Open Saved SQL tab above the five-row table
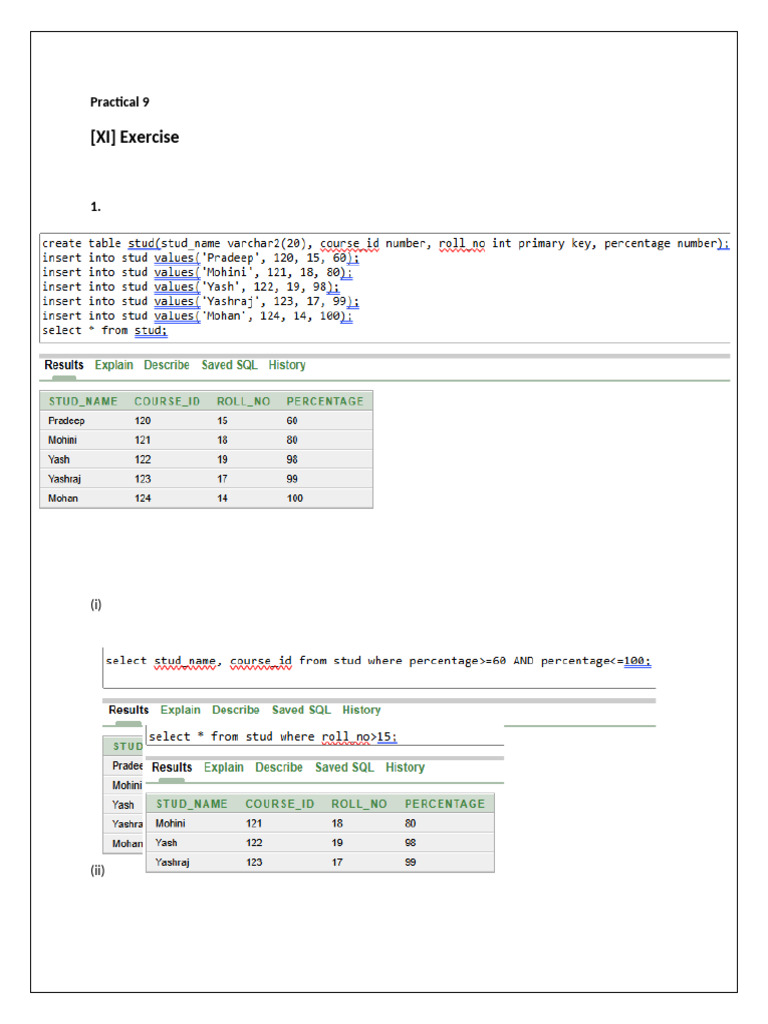The width and height of the screenshot is (768, 1024). [x=230, y=365]
